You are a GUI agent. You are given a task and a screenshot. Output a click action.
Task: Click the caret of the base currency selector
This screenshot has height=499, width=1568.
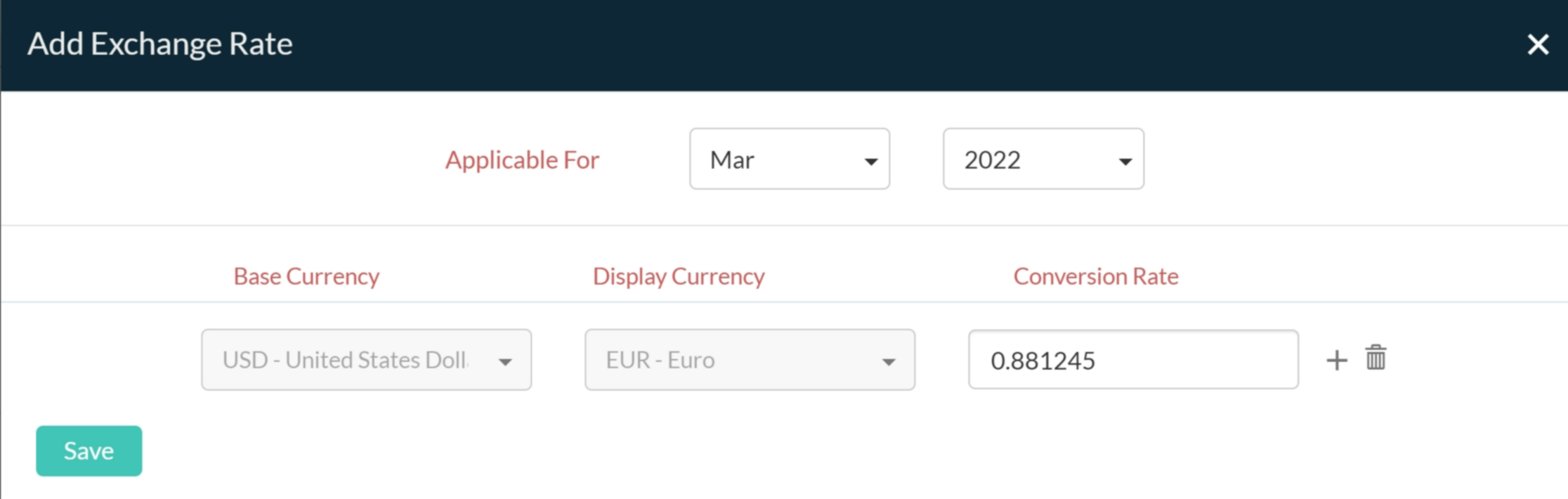505,362
